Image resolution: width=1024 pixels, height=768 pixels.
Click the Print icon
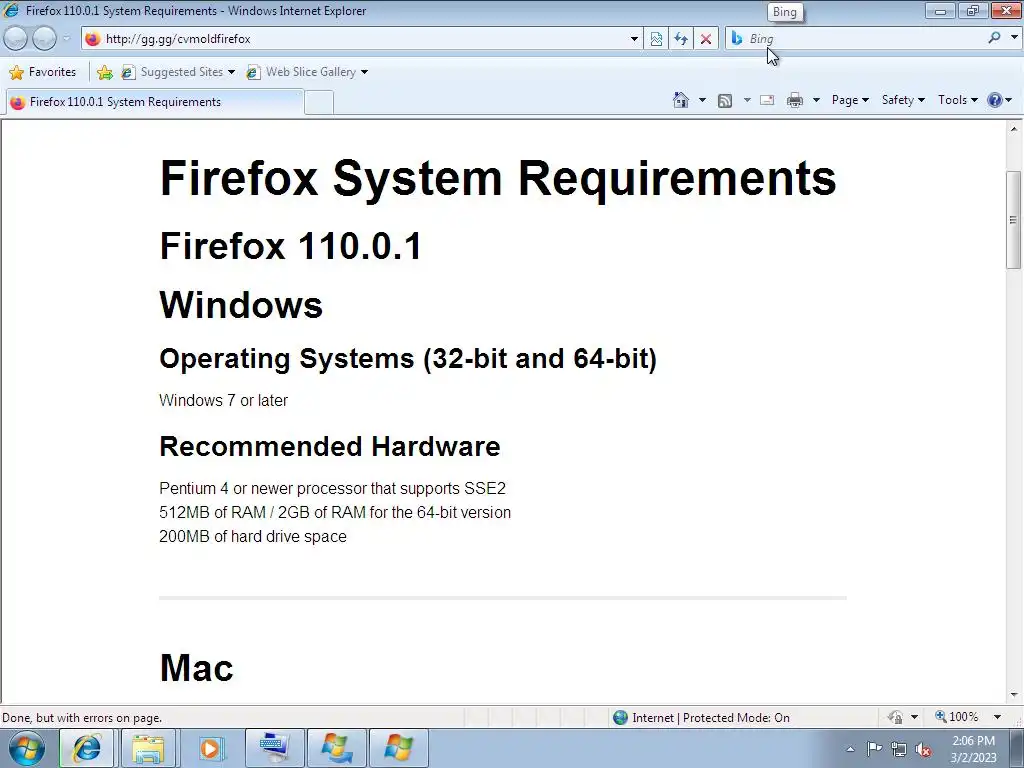coord(795,100)
